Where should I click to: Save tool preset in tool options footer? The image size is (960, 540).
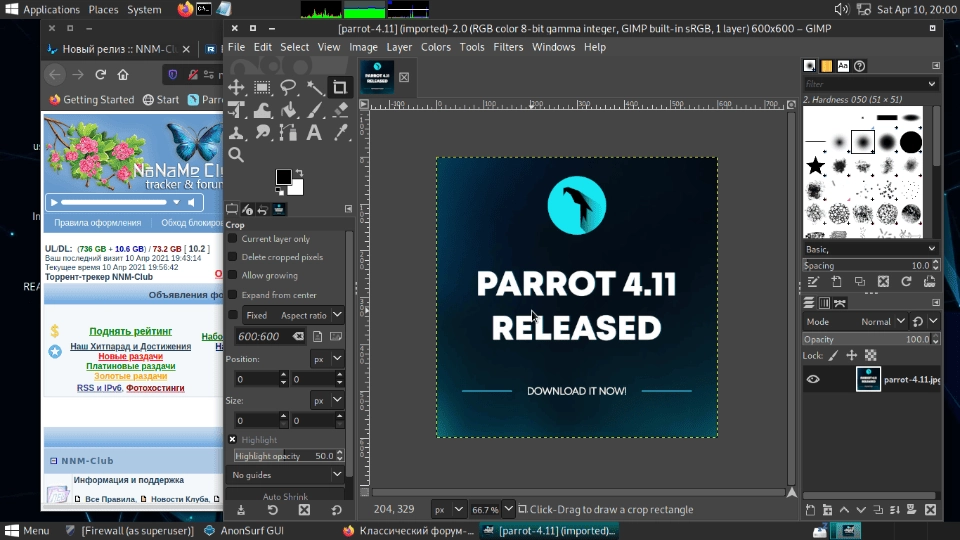tap(241, 510)
